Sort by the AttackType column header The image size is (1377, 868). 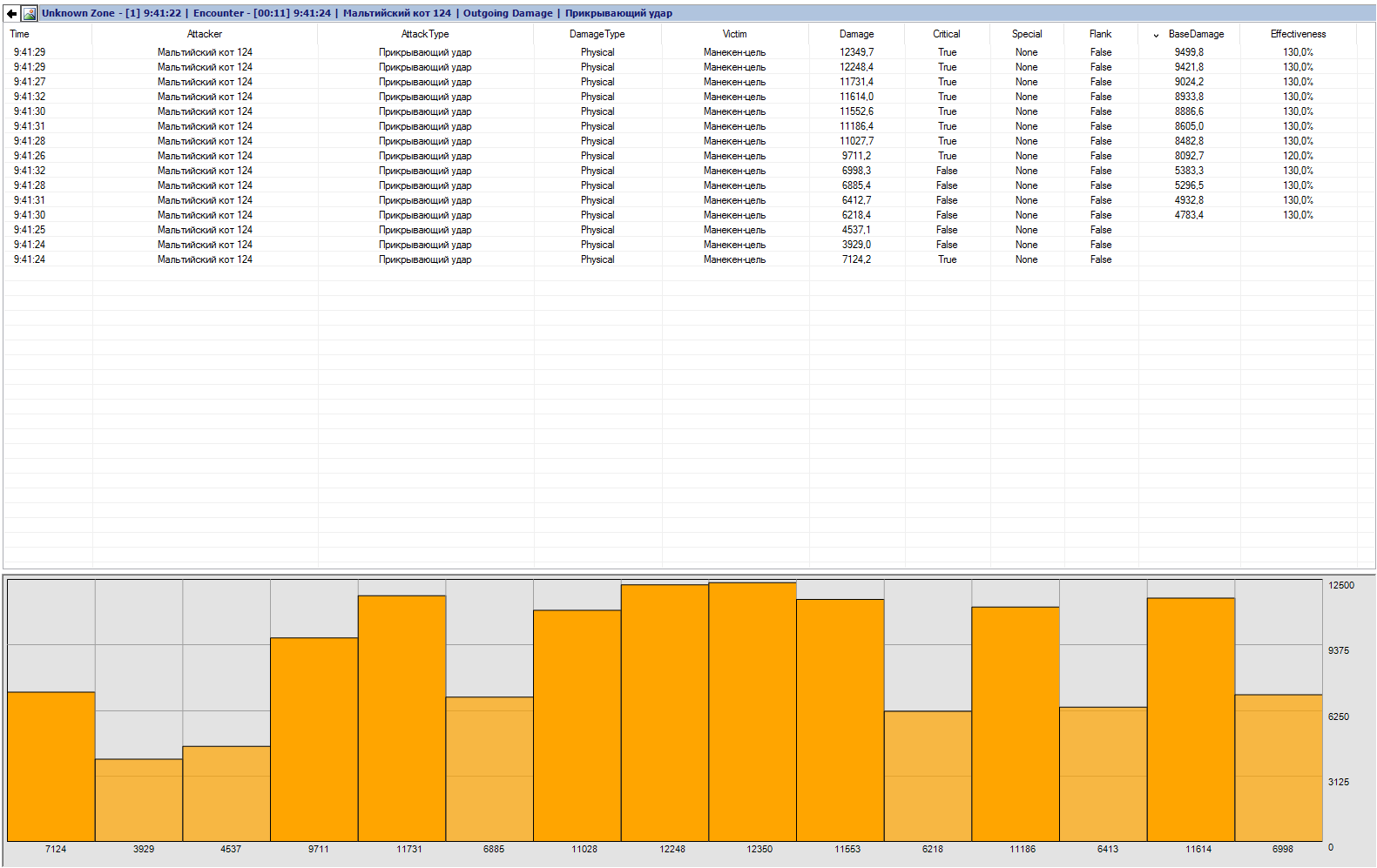click(425, 34)
